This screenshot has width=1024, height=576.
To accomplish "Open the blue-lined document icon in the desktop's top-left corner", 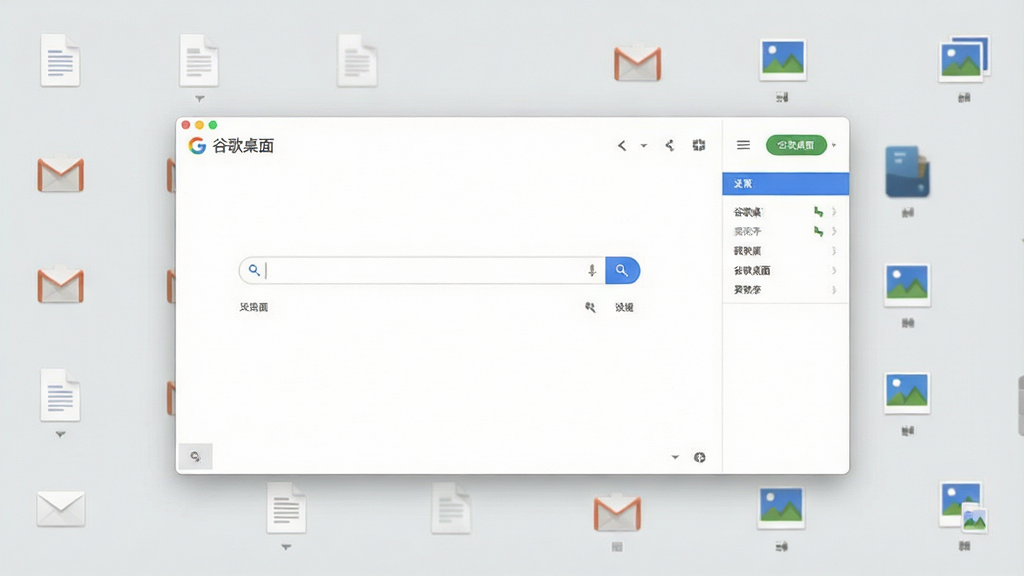I will pos(60,60).
